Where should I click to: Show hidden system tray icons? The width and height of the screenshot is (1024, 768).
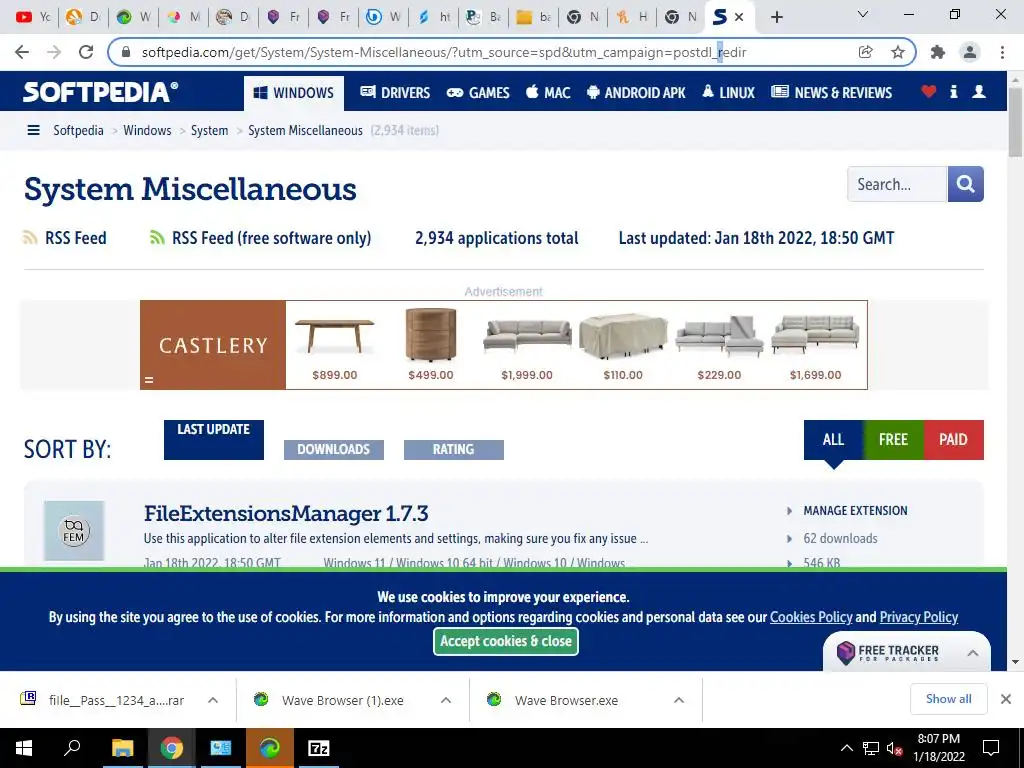click(846, 748)
